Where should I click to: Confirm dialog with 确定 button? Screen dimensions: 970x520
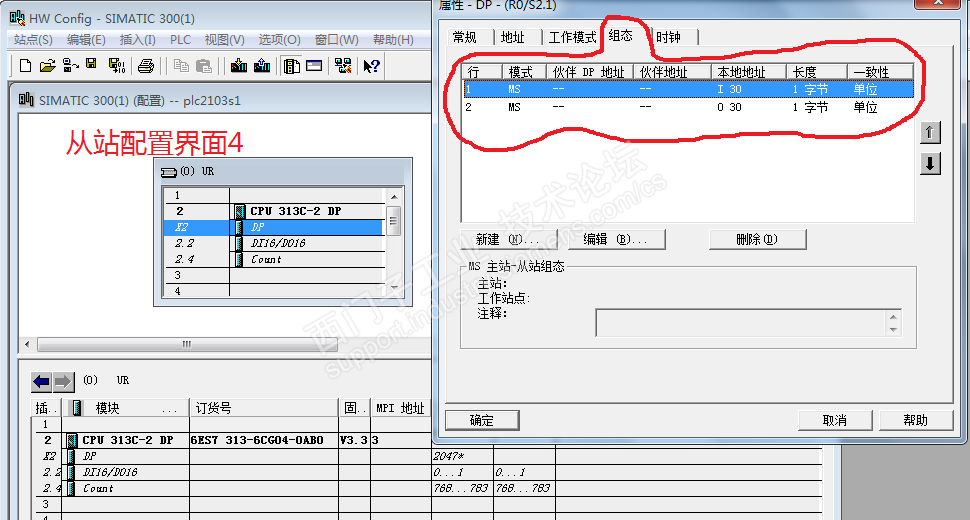click(482, 420)
